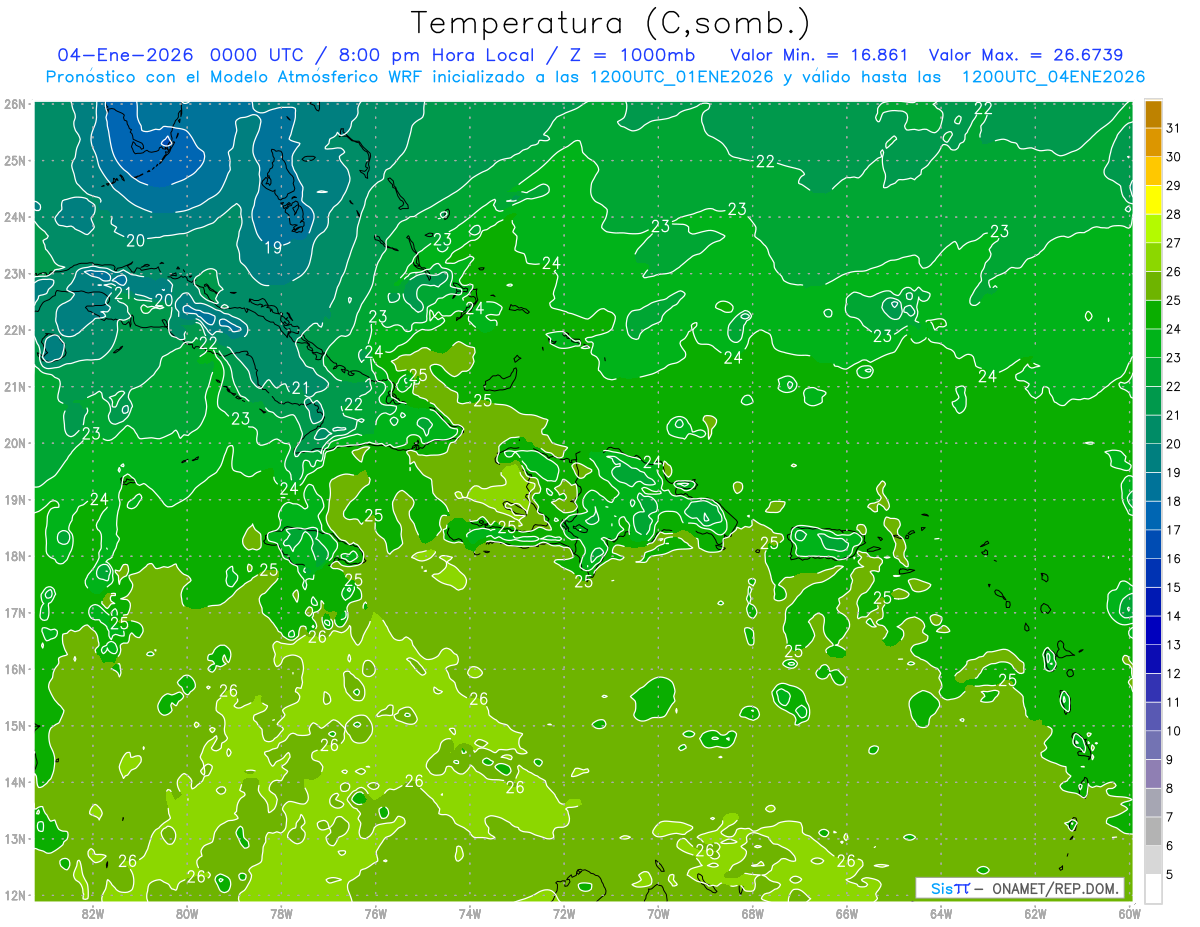Click the 80W longitude axis label
The height and width of the screenshot is (927, 1200).
click(187, 912)
